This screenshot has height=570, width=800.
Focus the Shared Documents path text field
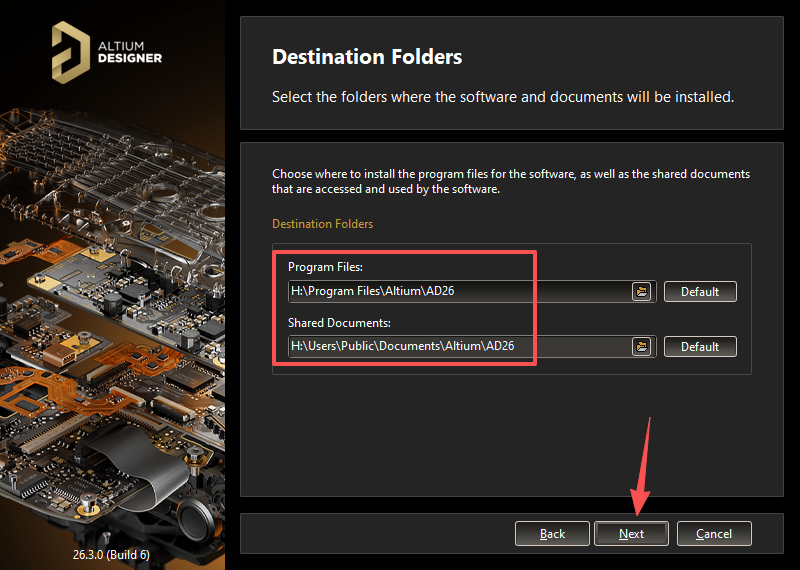pyautogui.click(x=458, y=346)
